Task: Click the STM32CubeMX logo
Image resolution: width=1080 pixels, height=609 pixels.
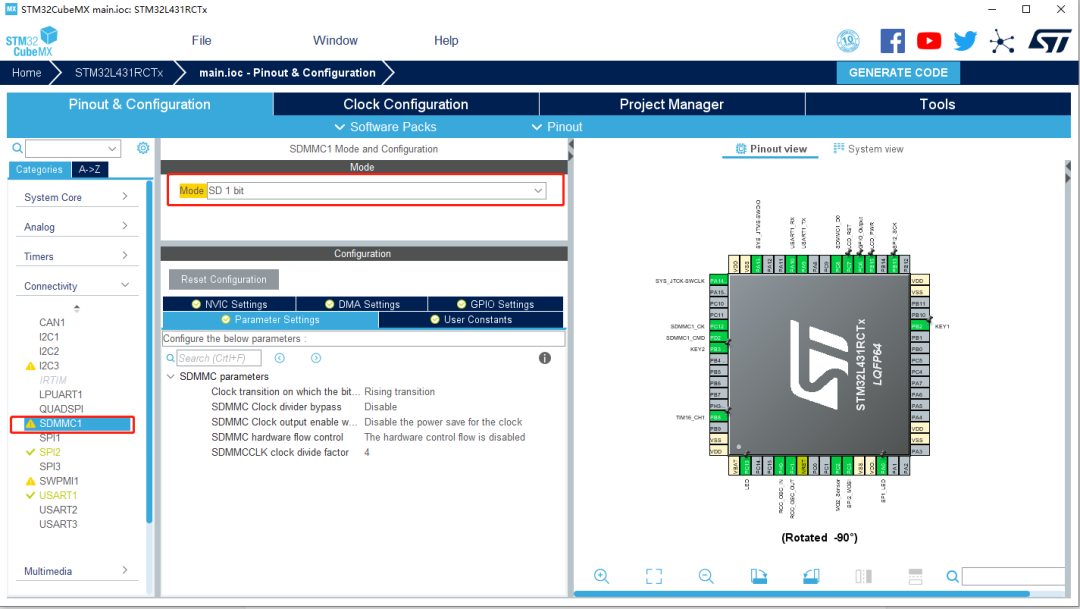Action: click(32, 41)
